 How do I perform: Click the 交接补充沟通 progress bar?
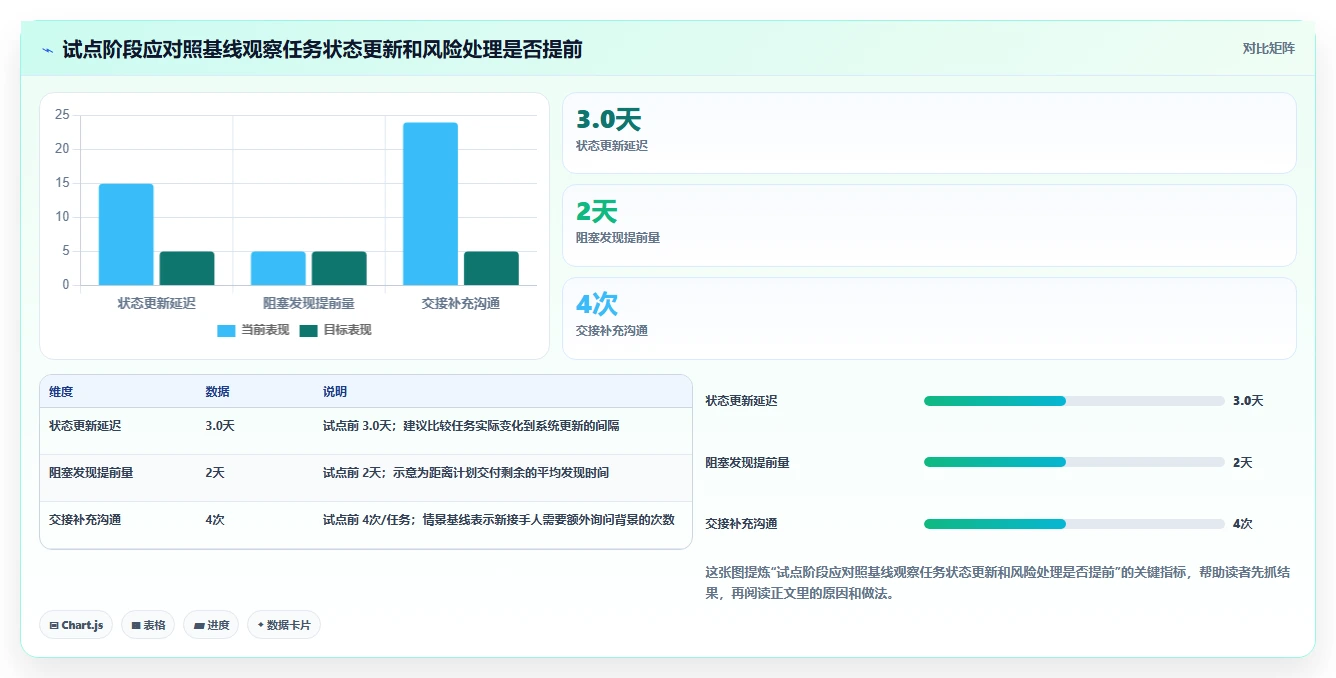1074,524
